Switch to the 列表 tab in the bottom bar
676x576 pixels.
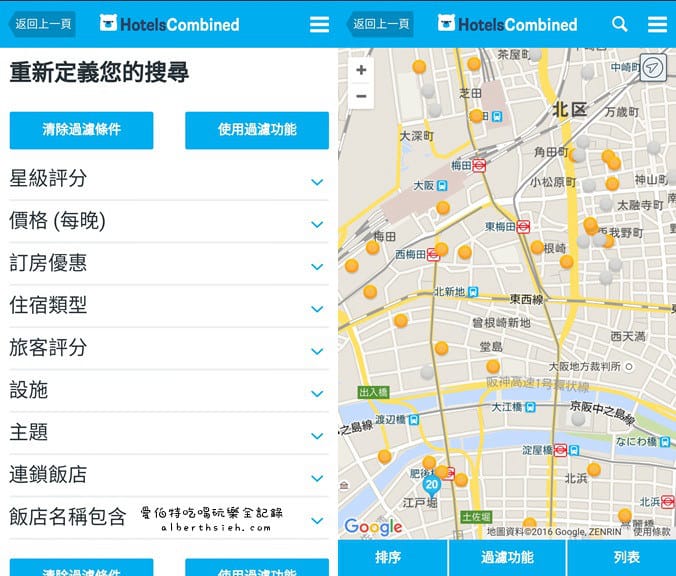(622, 557)
